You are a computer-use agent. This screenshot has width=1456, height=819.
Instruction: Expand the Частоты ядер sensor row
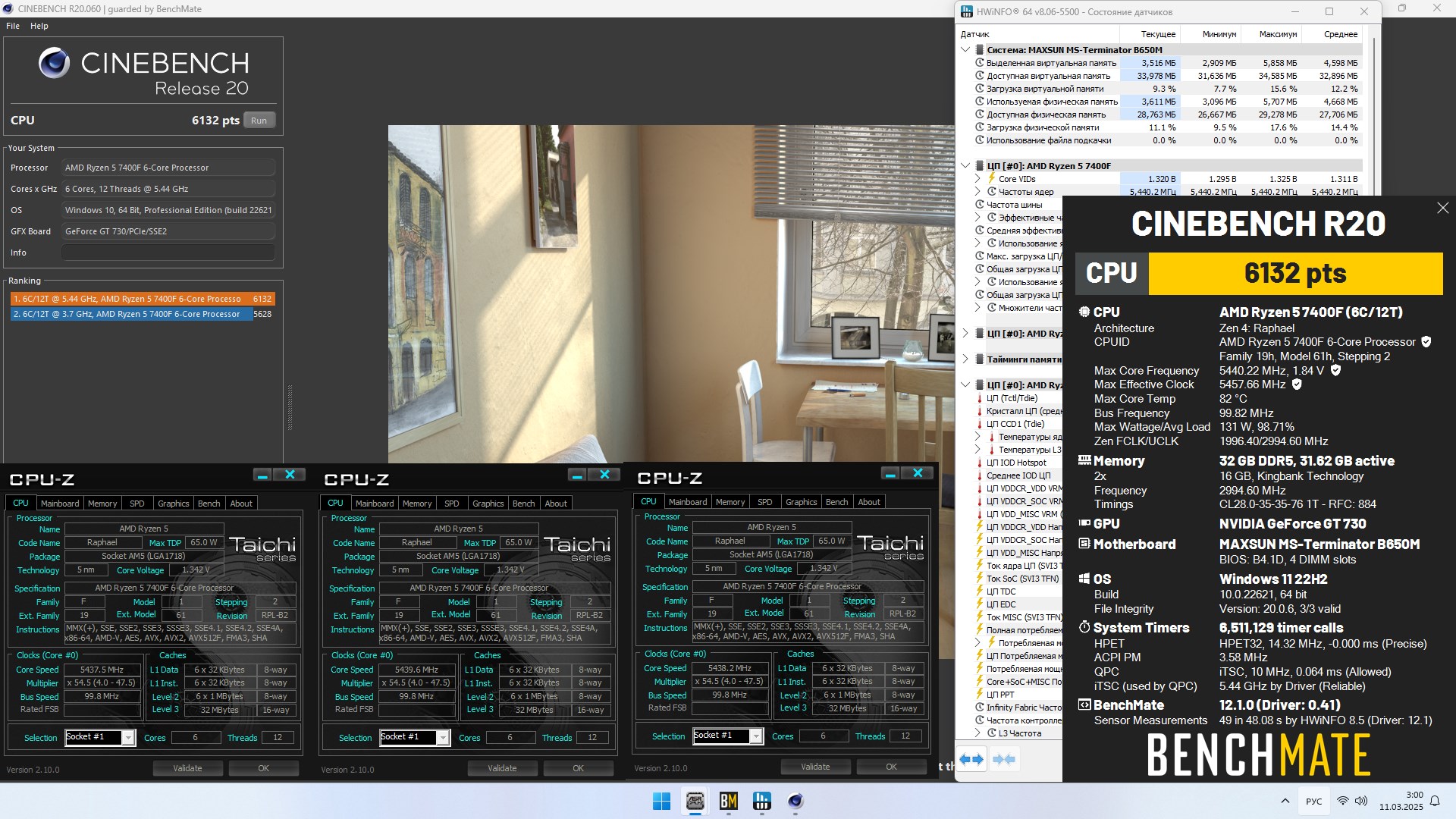coord(977,192)
